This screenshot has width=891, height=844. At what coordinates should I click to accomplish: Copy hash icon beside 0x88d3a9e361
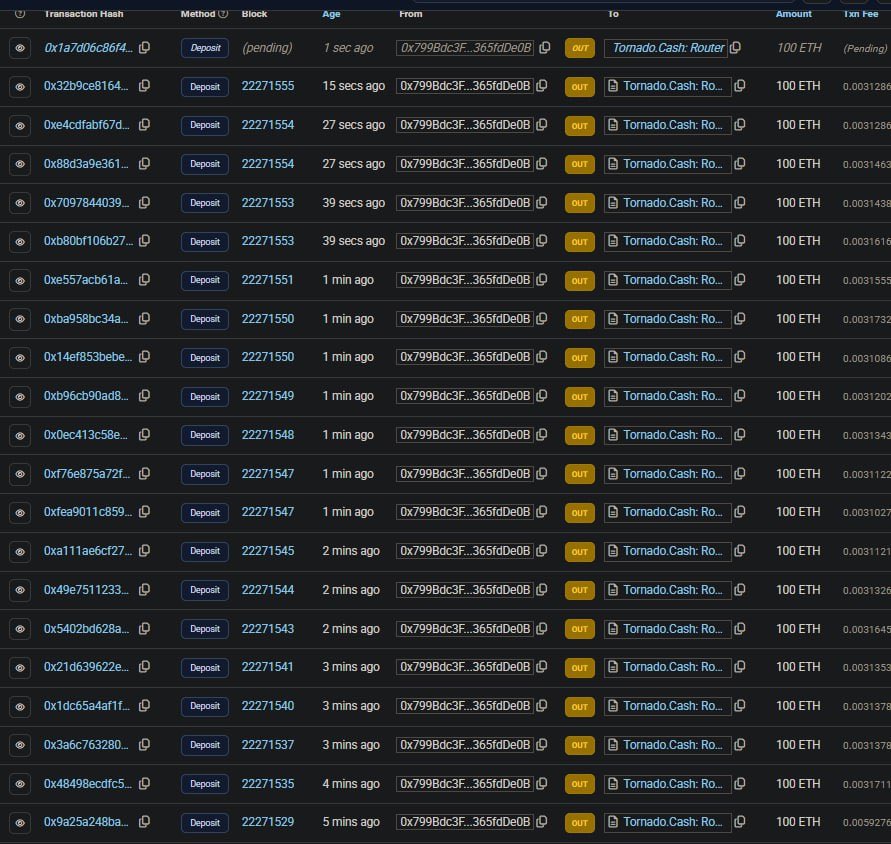pos(145,164)
